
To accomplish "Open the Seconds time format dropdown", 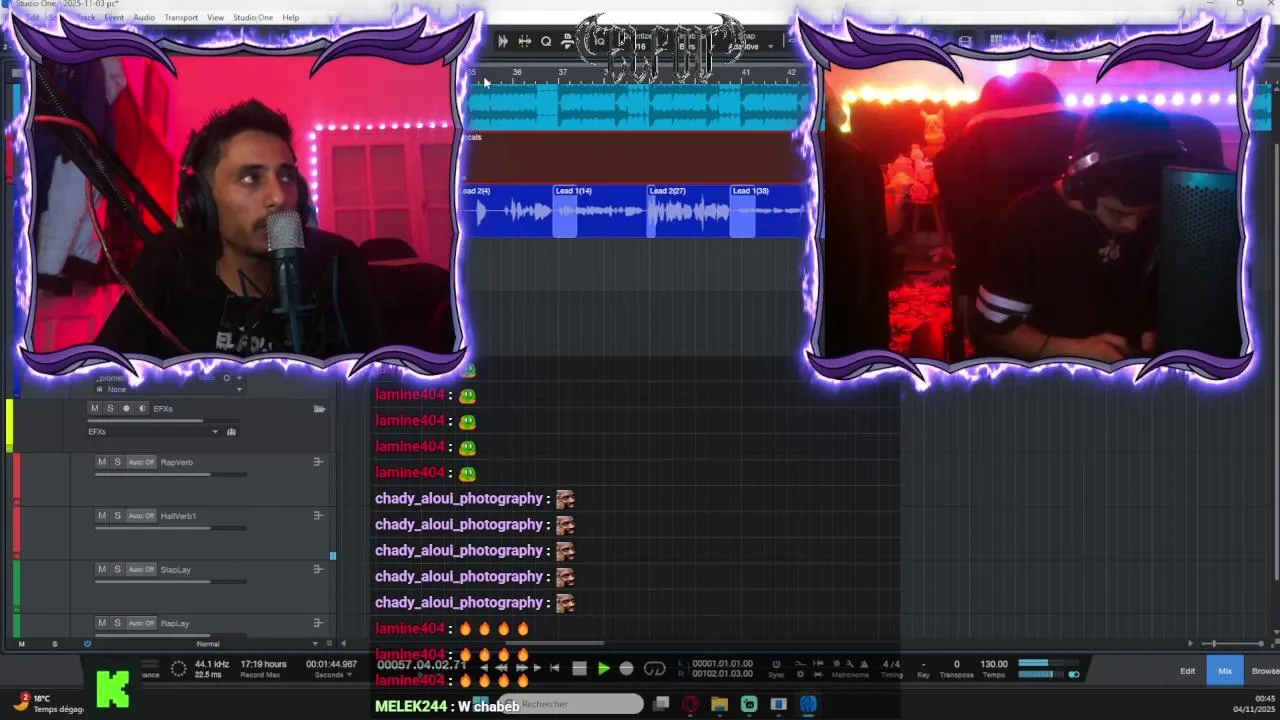I will coord(332,675).
